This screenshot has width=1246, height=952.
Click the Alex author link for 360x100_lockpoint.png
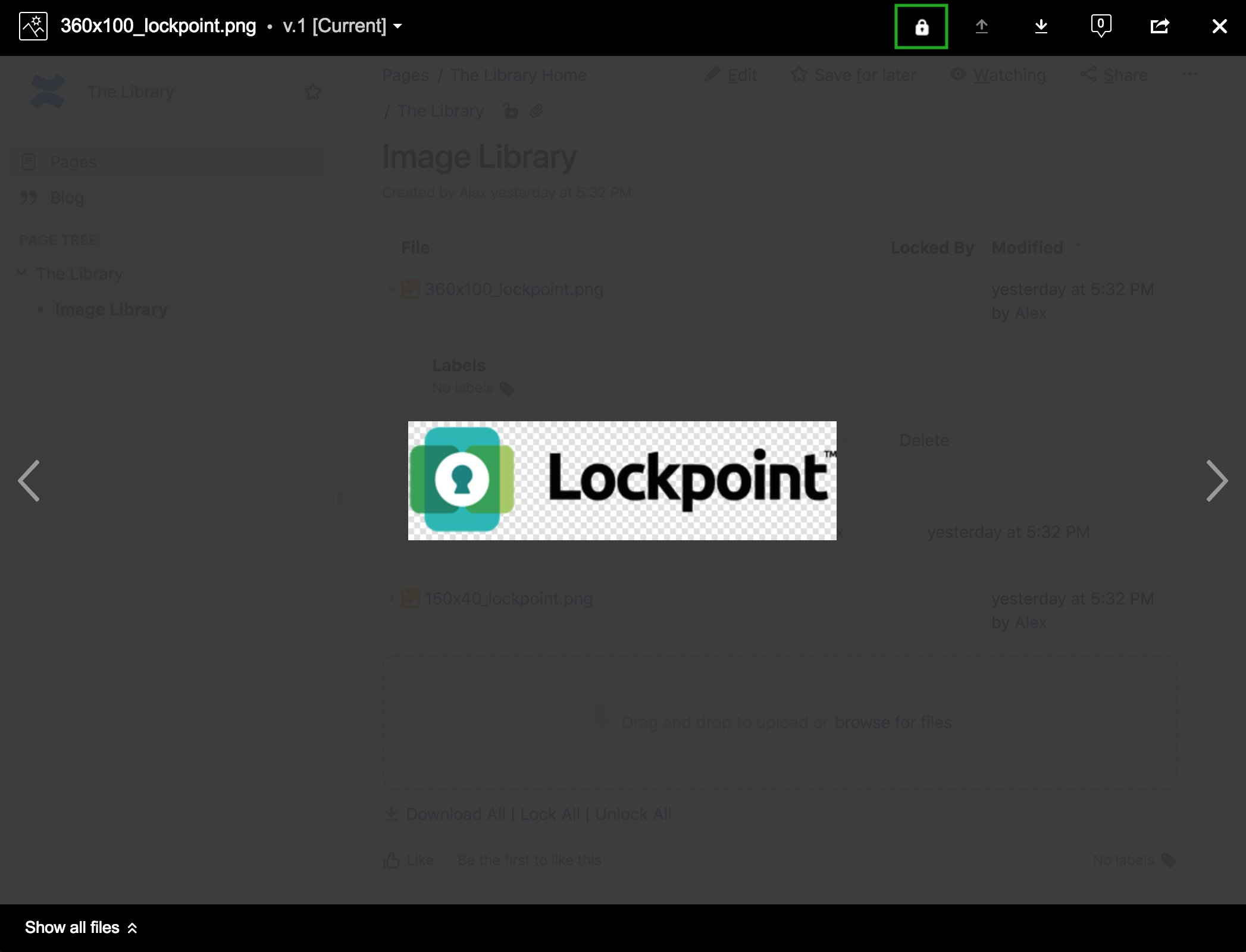point(1031,313)
